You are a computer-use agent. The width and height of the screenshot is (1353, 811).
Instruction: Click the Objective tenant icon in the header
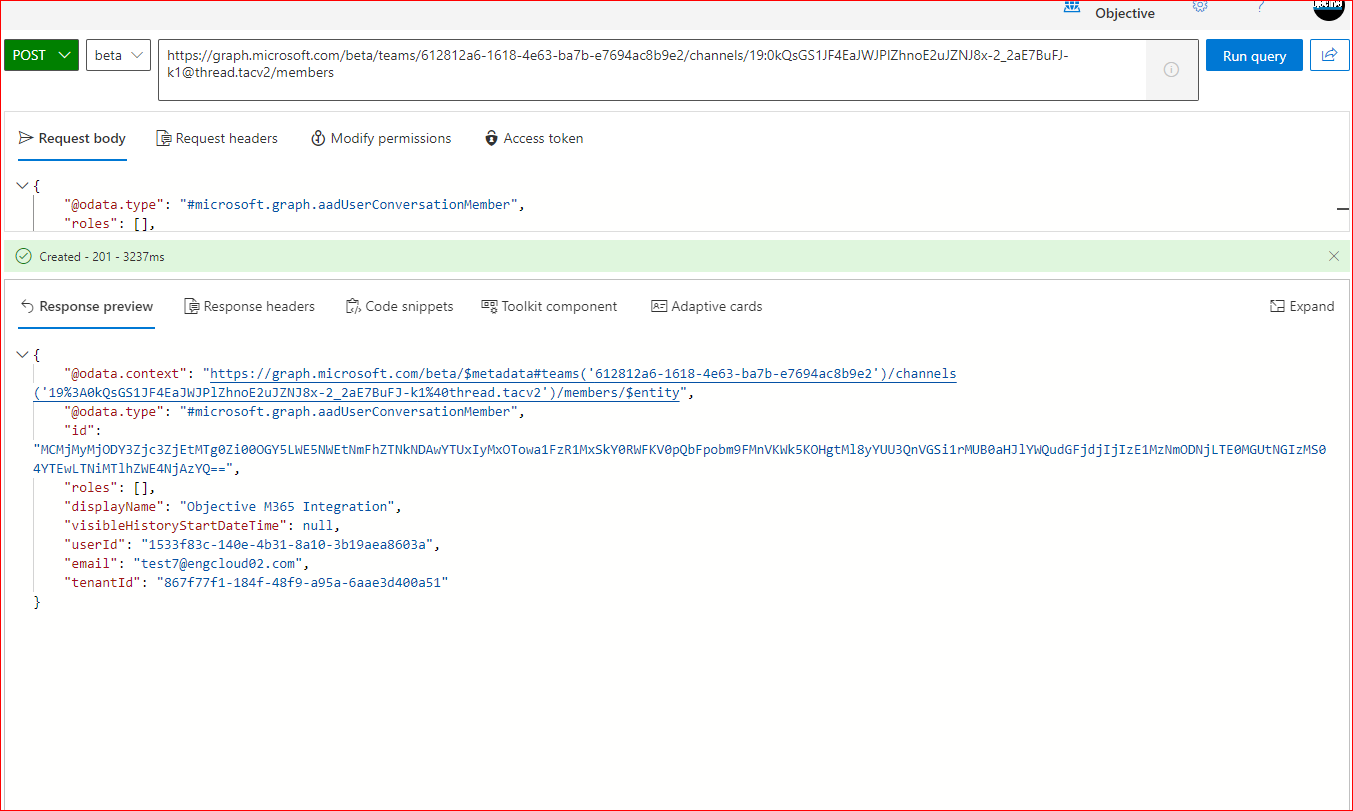tap(1072, 6)
